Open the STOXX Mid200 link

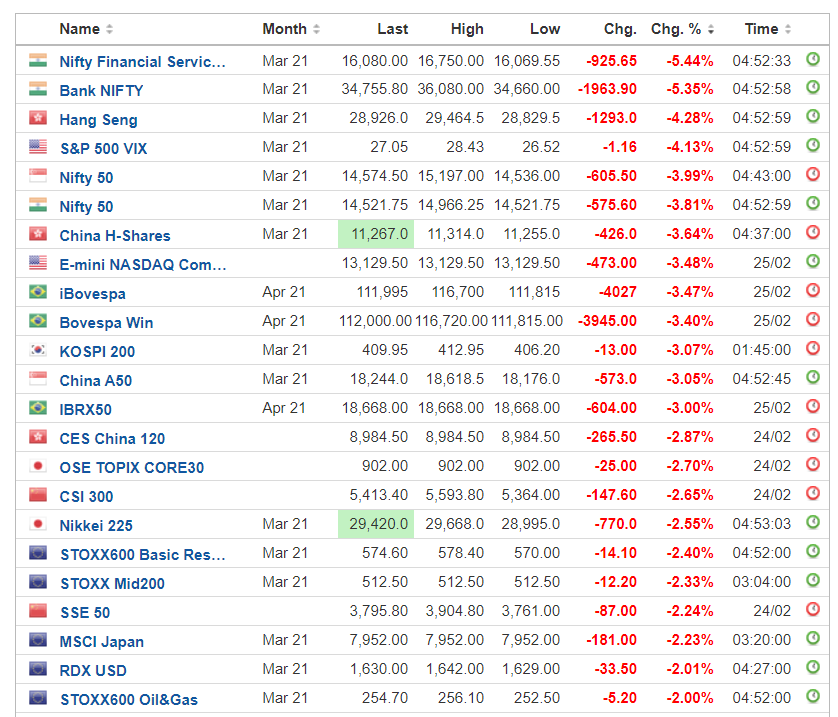(x=112, y=583)
